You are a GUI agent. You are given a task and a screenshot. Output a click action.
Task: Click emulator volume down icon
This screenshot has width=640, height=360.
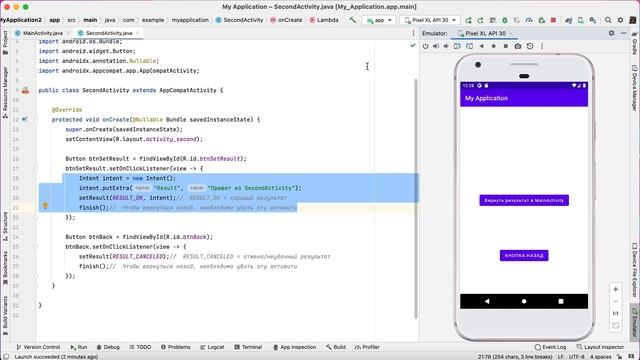click(x=446, y=46)
